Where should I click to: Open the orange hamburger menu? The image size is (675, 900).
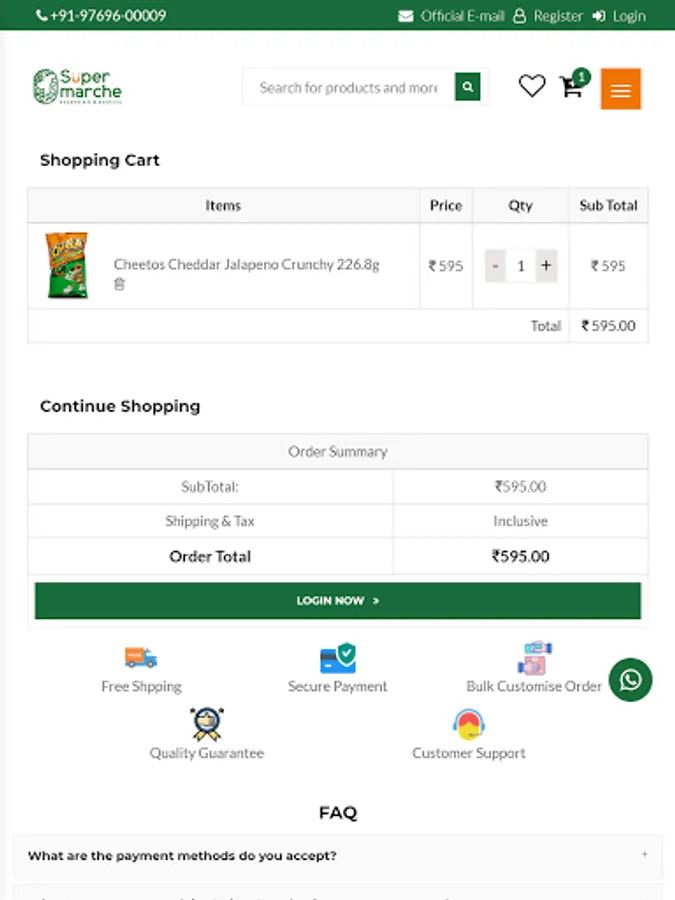[620, 89]
